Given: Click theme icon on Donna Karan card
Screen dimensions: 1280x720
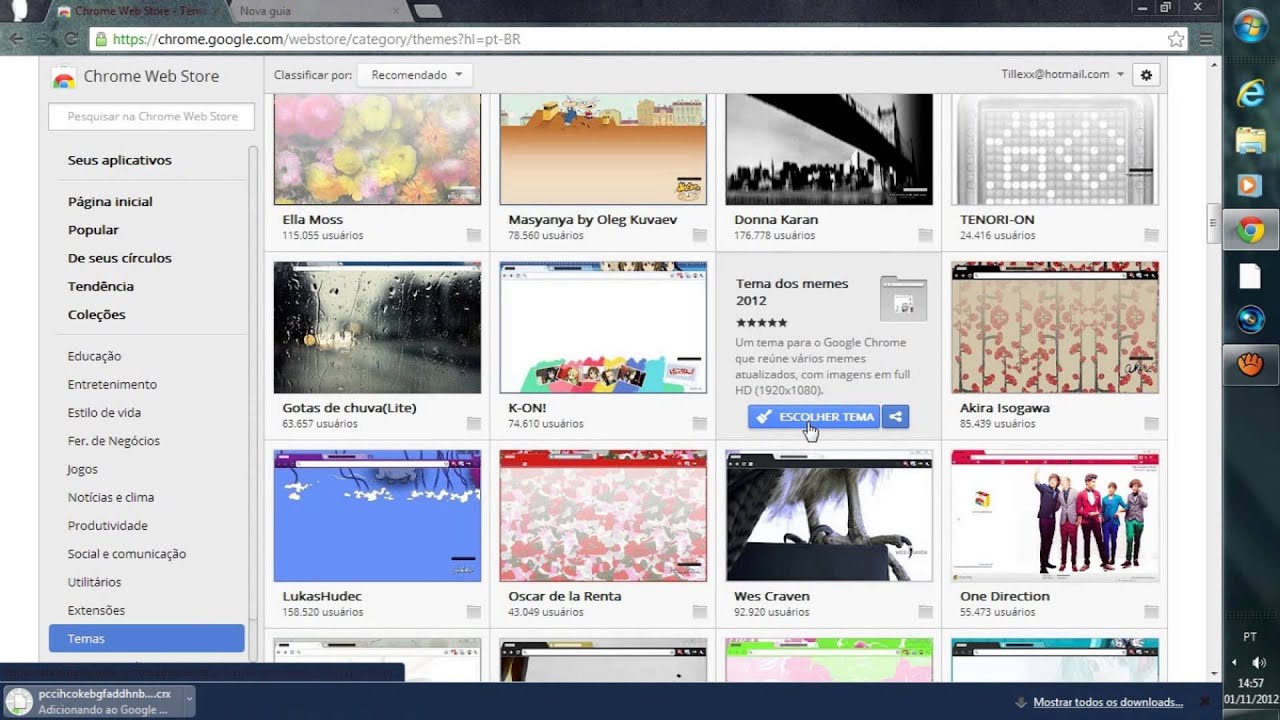Looking at the screenshot, I should [x=926, y=235].
